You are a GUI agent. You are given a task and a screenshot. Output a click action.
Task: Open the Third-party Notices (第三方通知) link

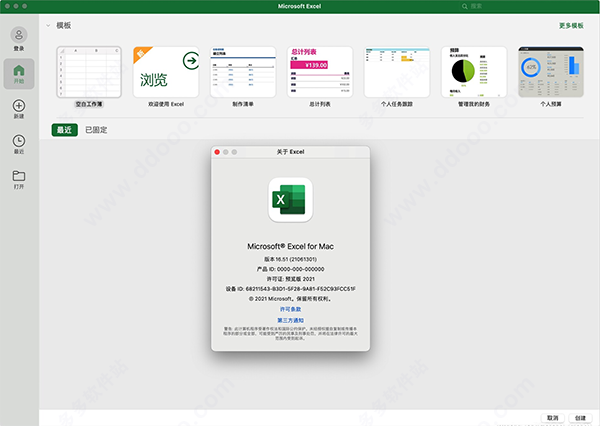290,320
